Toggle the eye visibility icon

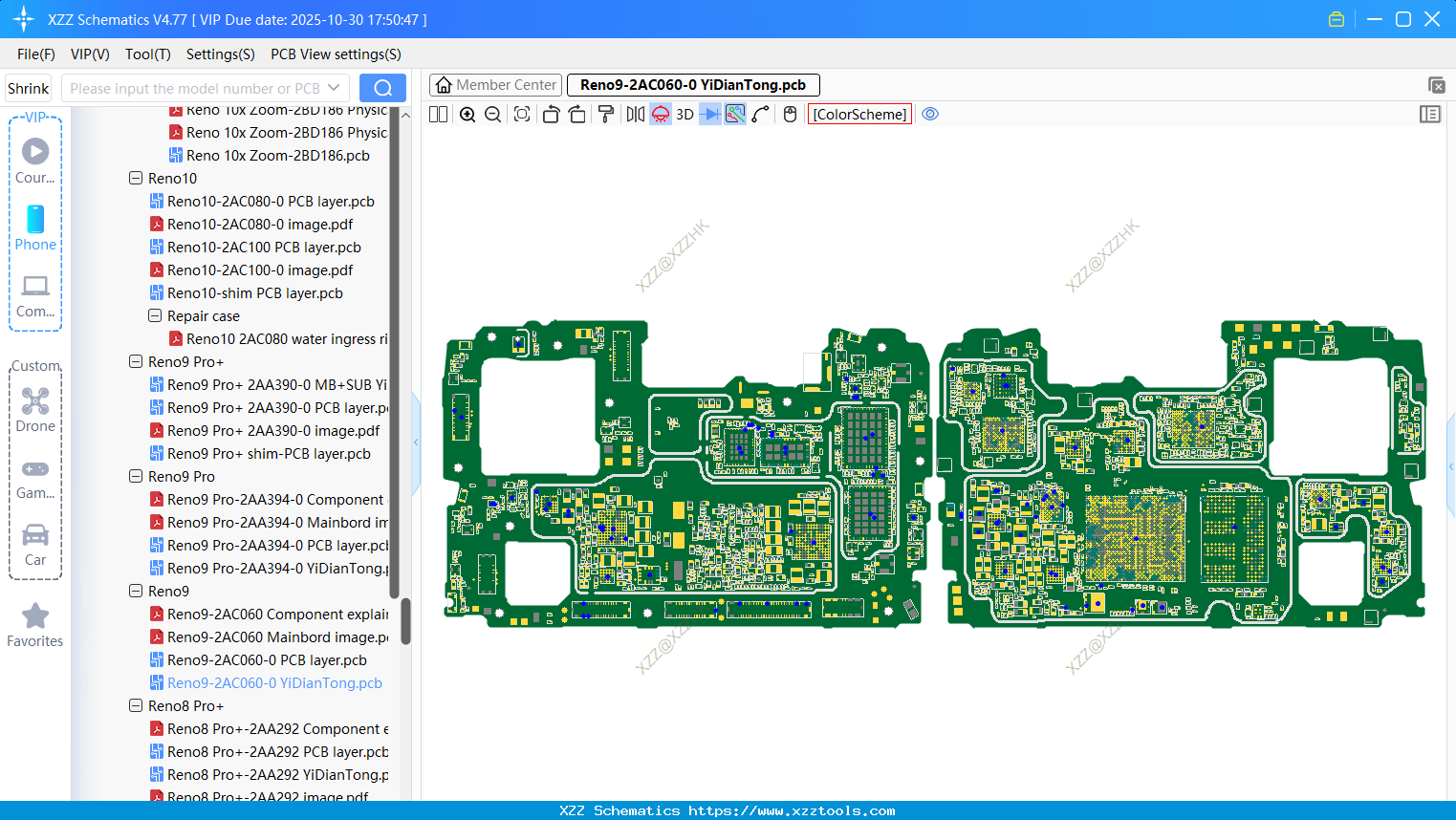point(930,115)
